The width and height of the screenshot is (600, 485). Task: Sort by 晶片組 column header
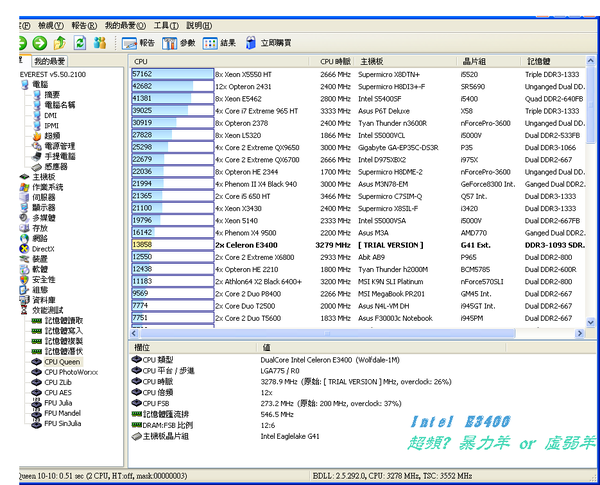[489, 61]
